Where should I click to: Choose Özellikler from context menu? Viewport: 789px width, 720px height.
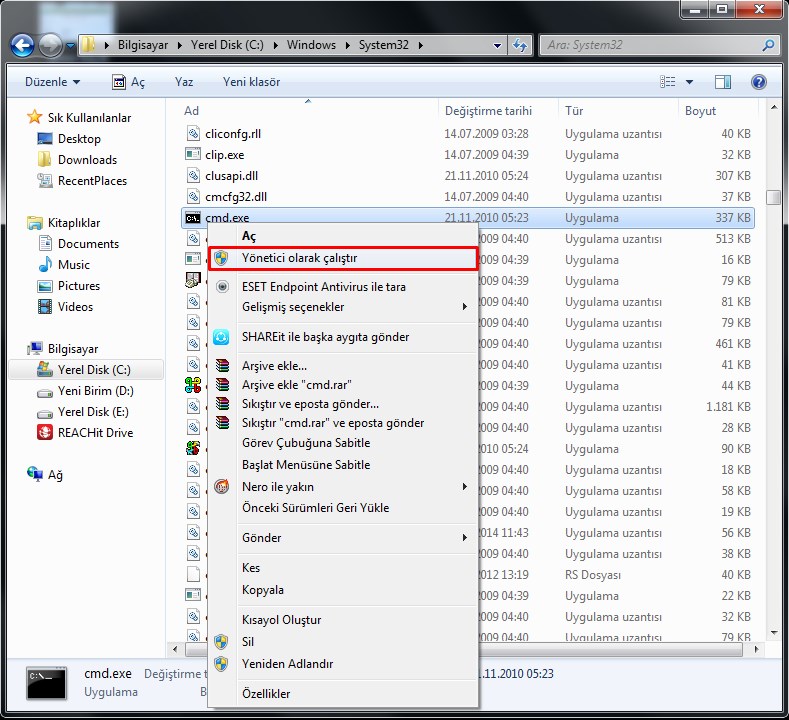pos(266,693)
